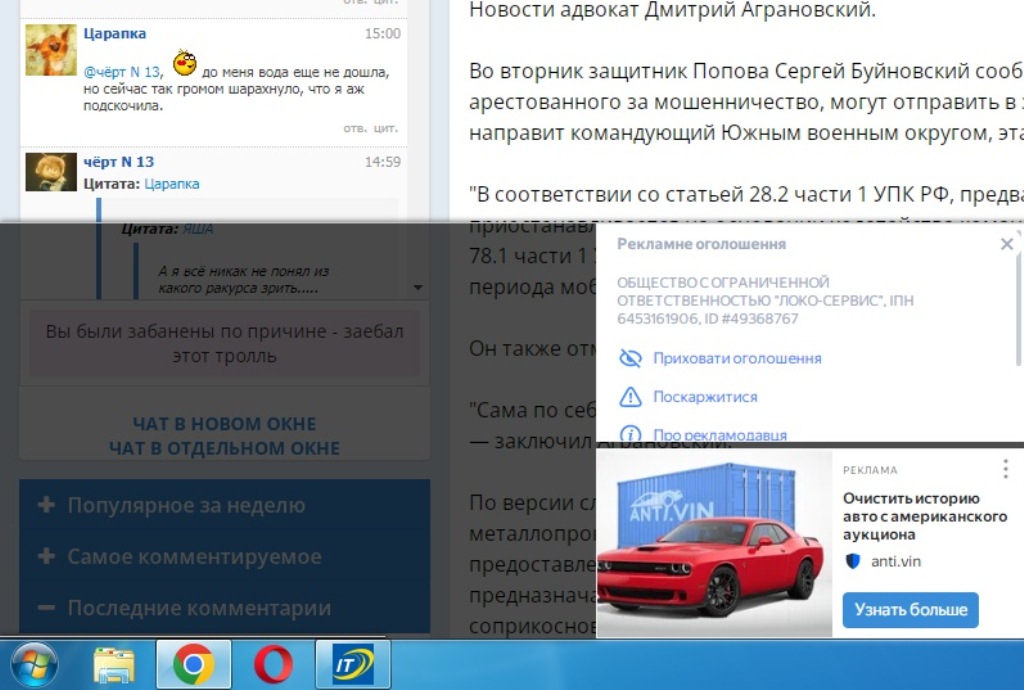Screen dimensions: 1024x690
Task: Click the Рекламне оголошення heading
Action: (701, 244)
